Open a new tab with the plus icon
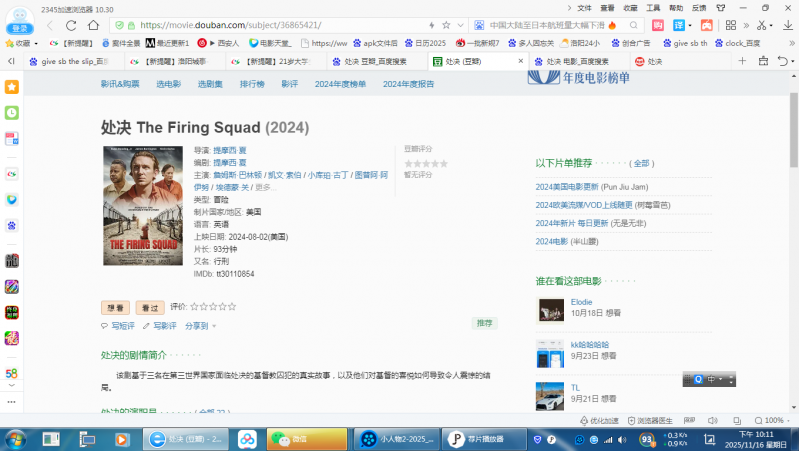This screenshot has width=799, height=451. (742, 61)
